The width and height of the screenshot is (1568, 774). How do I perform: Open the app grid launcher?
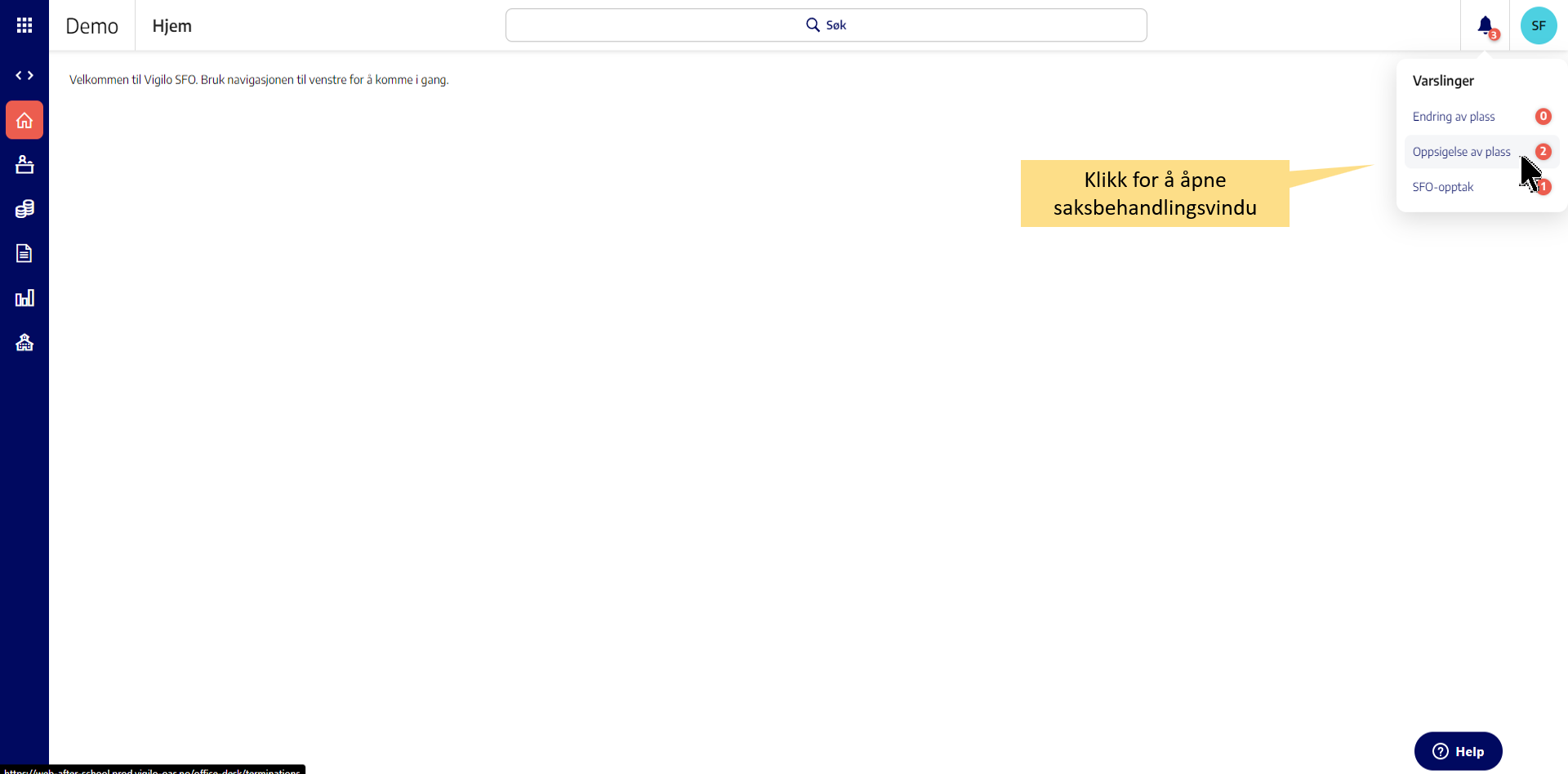point(24,25)
